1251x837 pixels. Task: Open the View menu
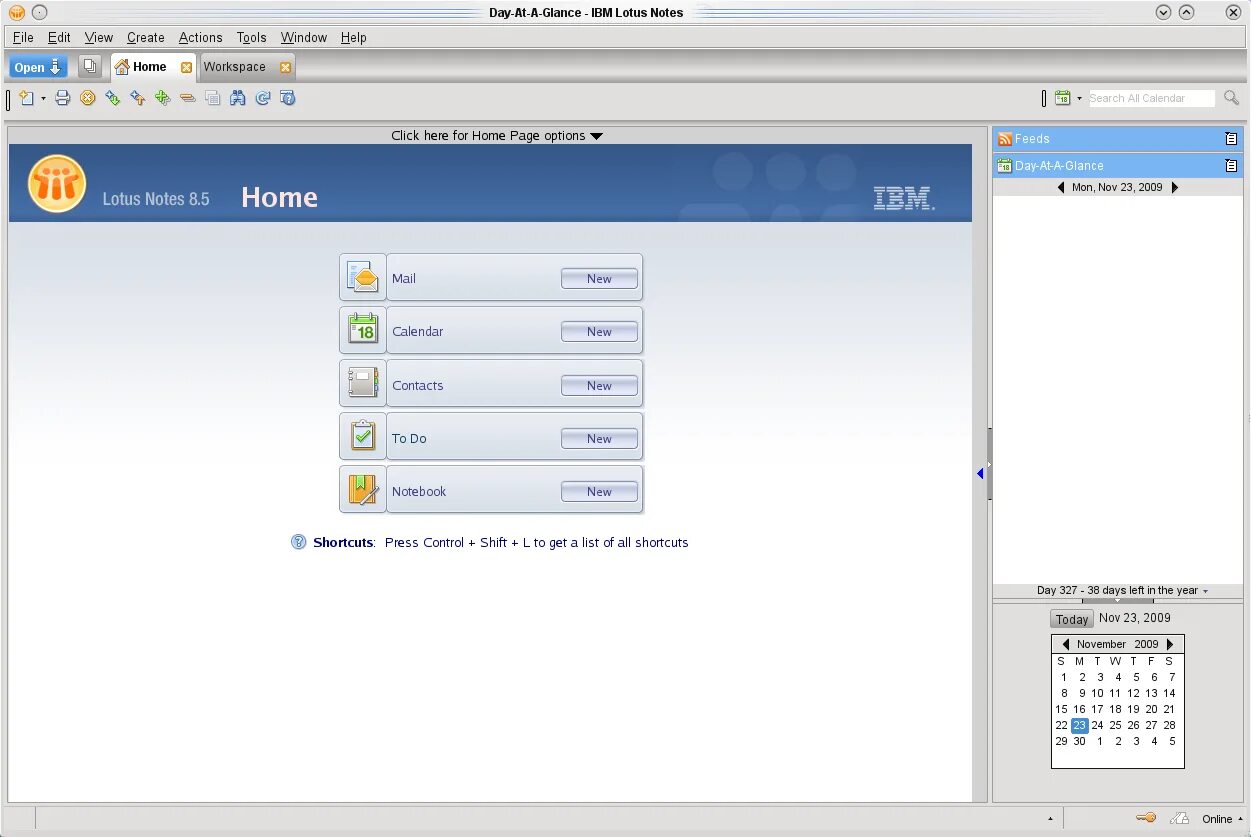tap(98, 37)
